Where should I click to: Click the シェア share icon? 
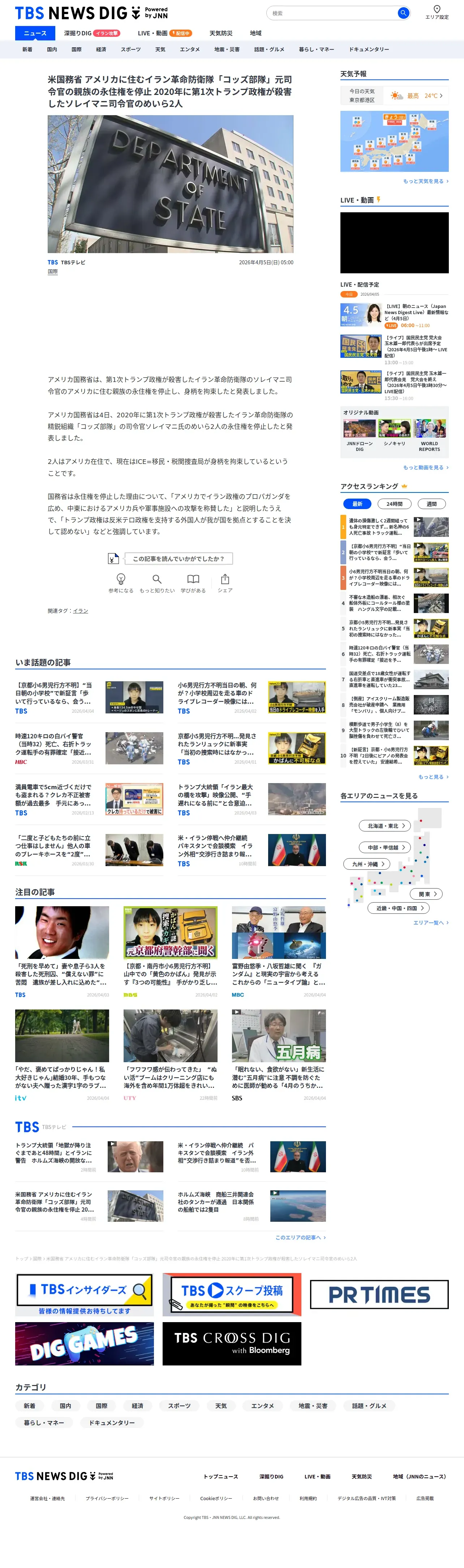coord(225,579)
